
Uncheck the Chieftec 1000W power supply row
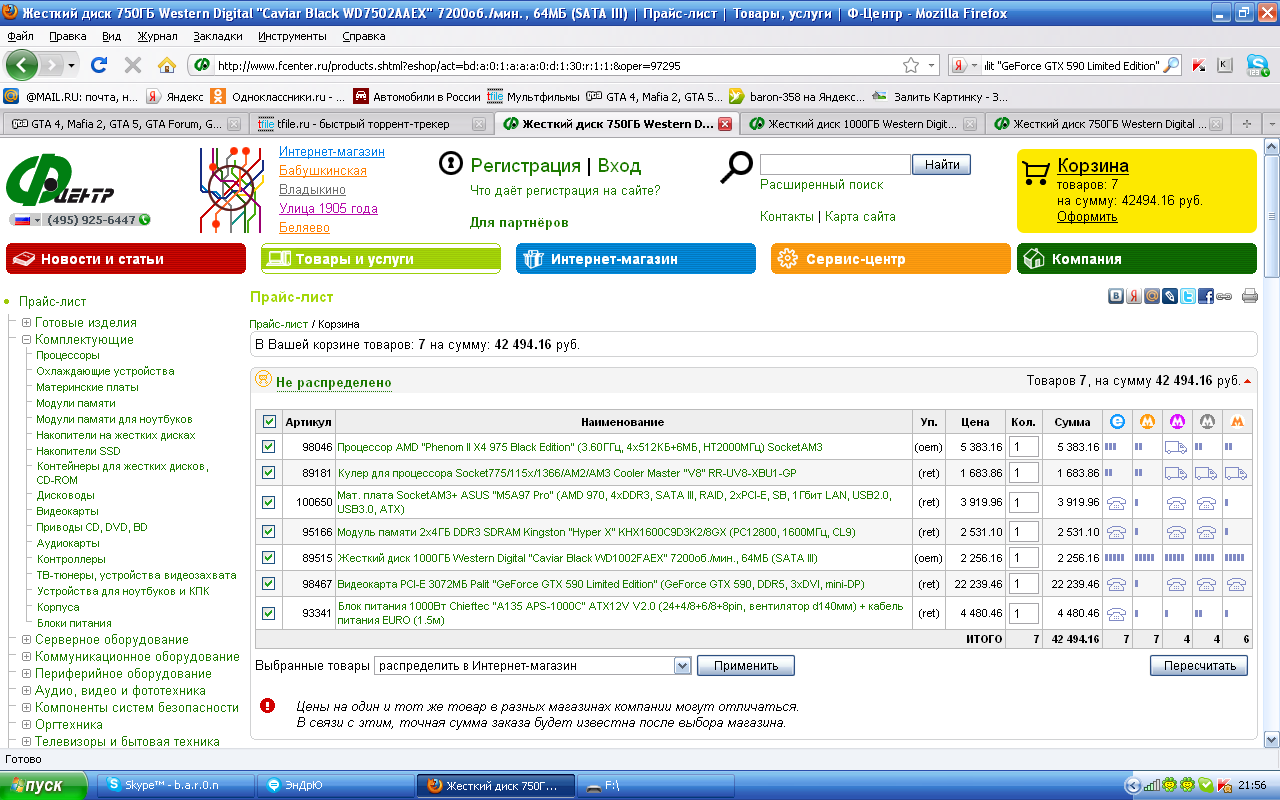(x=269, y=613)
